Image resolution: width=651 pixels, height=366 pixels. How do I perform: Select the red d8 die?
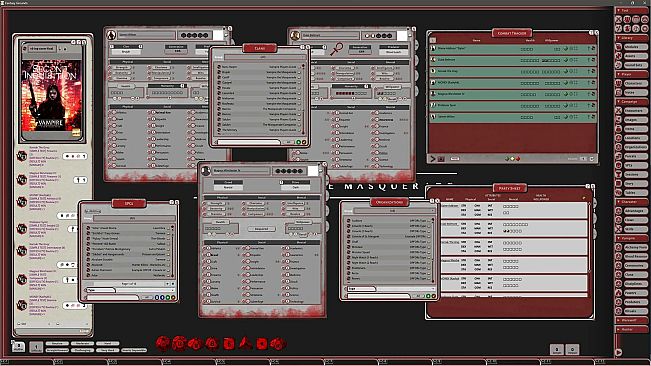pos(212,344)
